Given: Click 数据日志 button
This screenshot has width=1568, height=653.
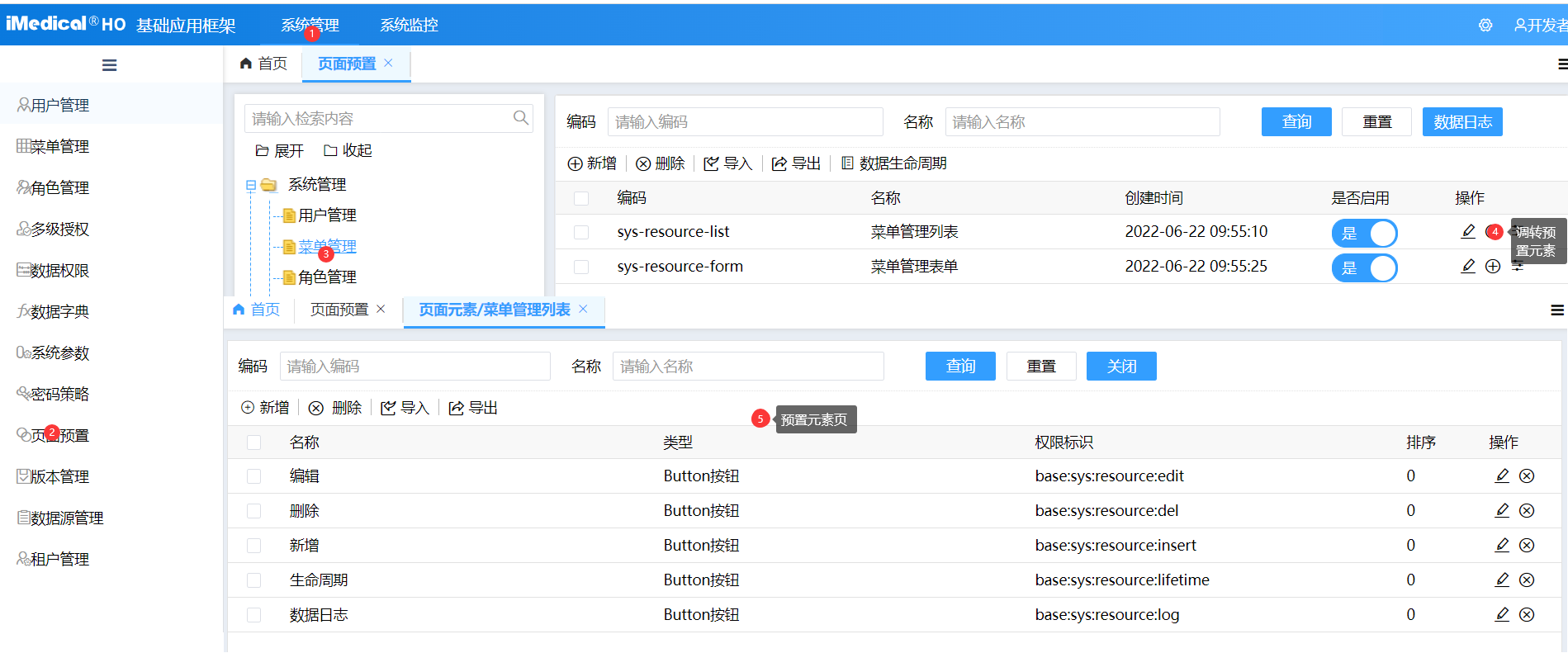Looking at the screenshot, I should [1462, 122].
